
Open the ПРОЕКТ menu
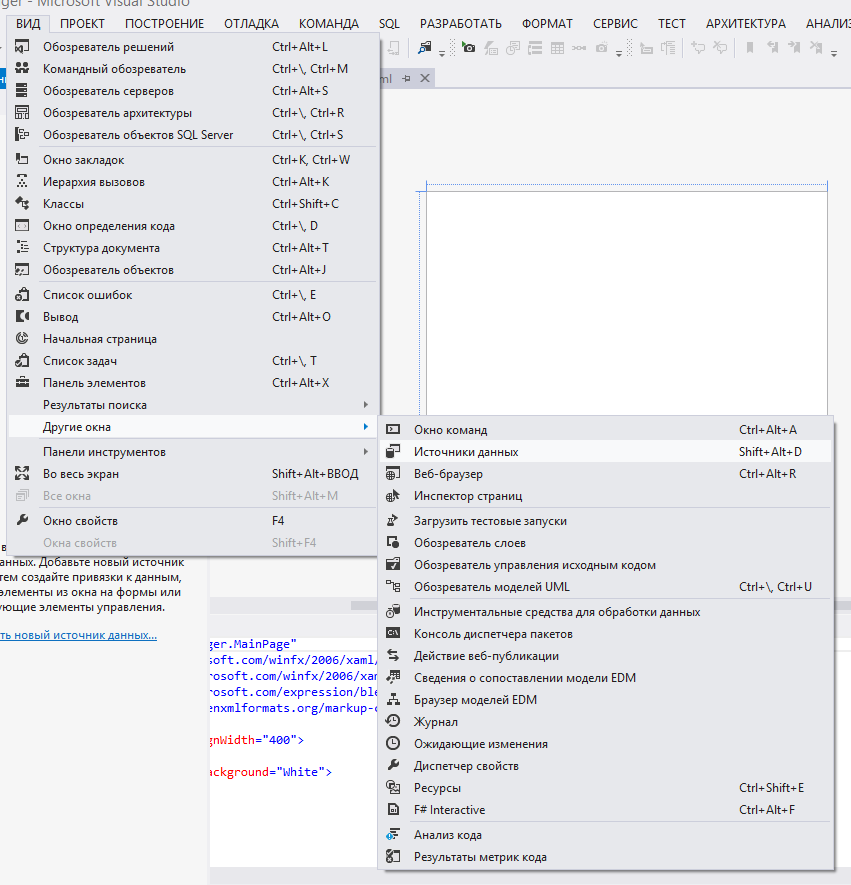point(82,24)
